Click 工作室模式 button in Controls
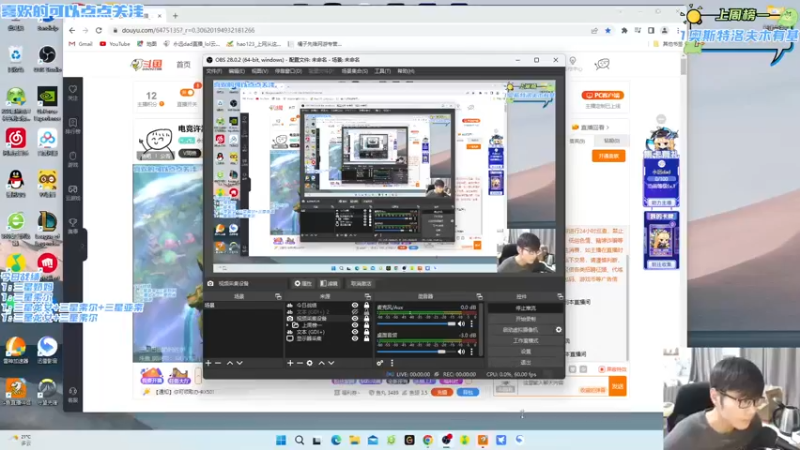This screenshot has width=800, height=450. pyautogui.click(x=525, y=340)
